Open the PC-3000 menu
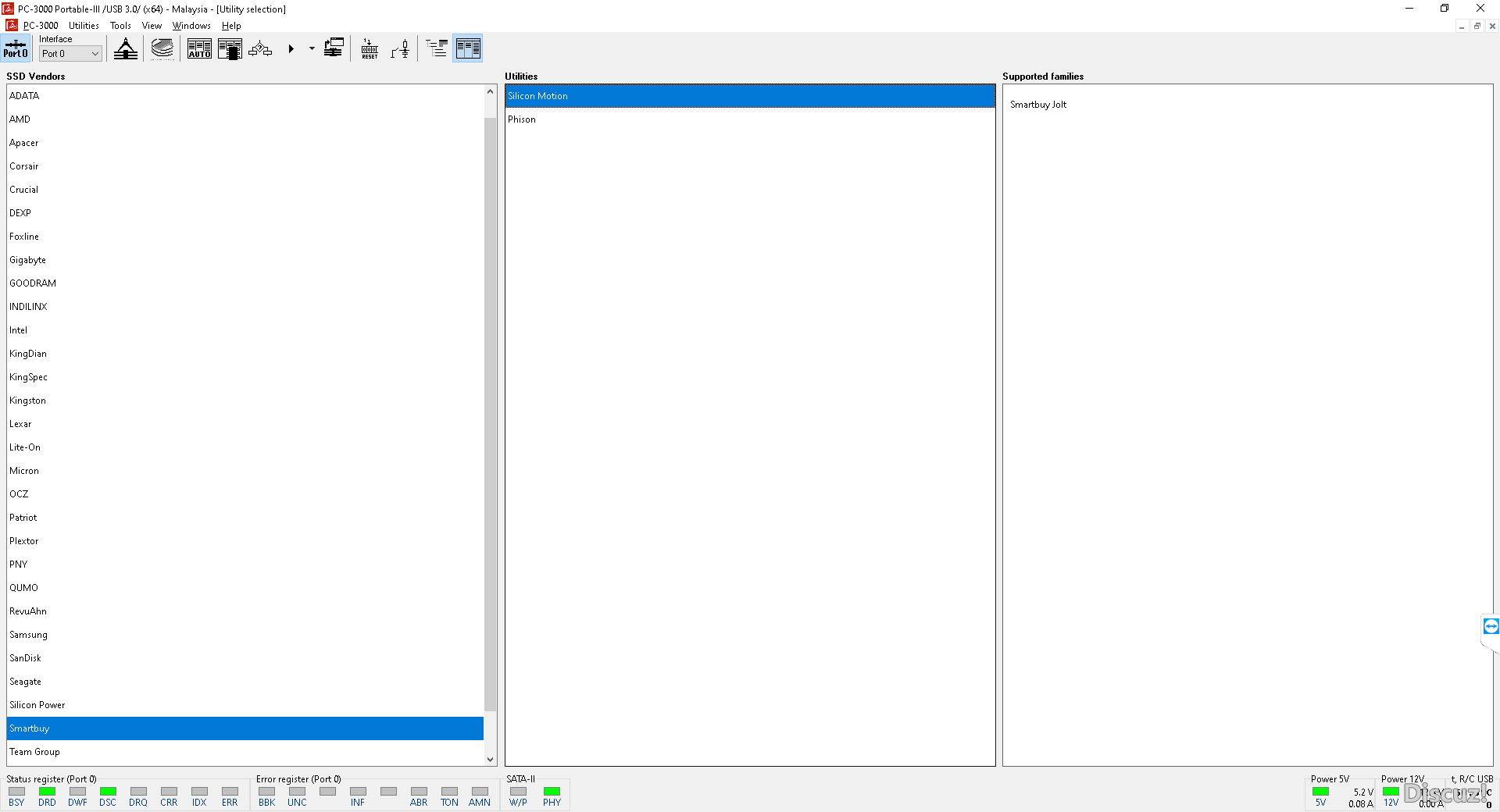Image resolution: width=1500 pixels, height=812 pixels. (41, 26)
